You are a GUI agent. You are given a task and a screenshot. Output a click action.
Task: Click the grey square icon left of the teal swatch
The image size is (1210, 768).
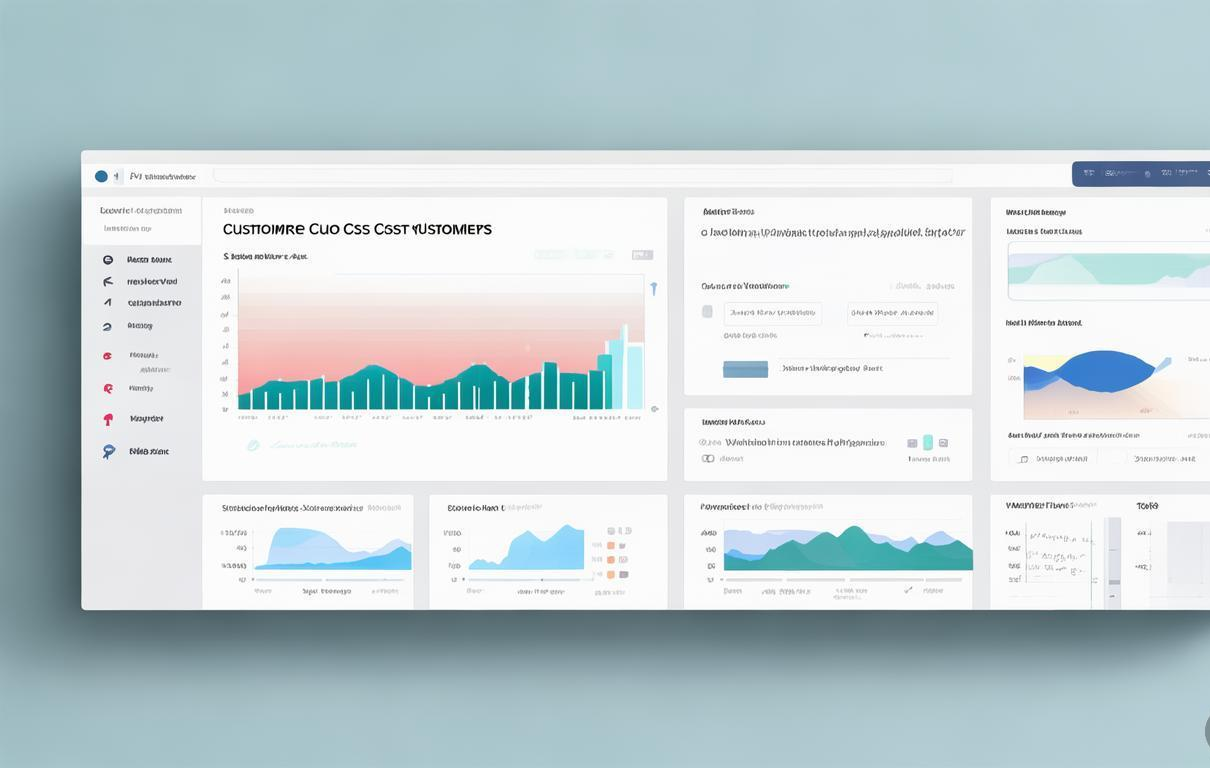click(x=912, y=442)
